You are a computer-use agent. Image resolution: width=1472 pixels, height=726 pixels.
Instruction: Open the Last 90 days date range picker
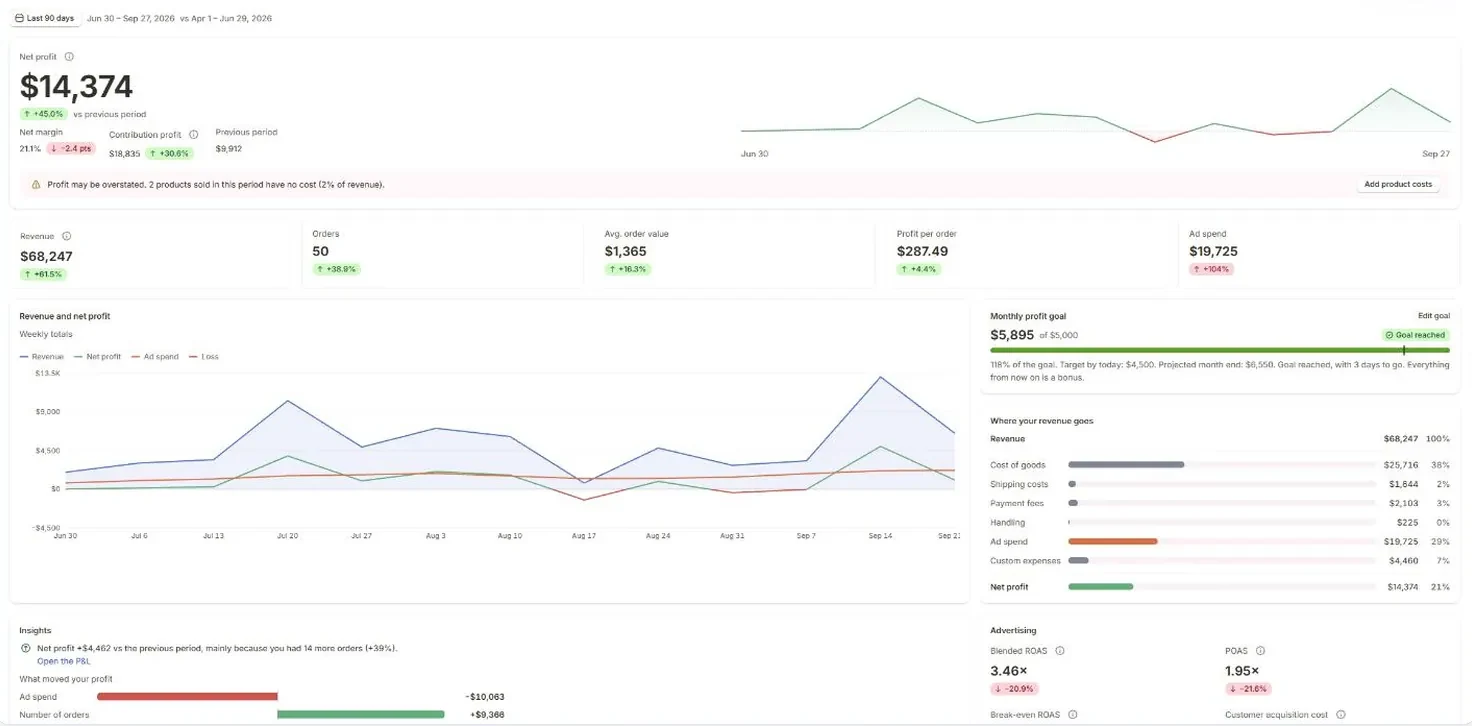click(x=45, y=18)
